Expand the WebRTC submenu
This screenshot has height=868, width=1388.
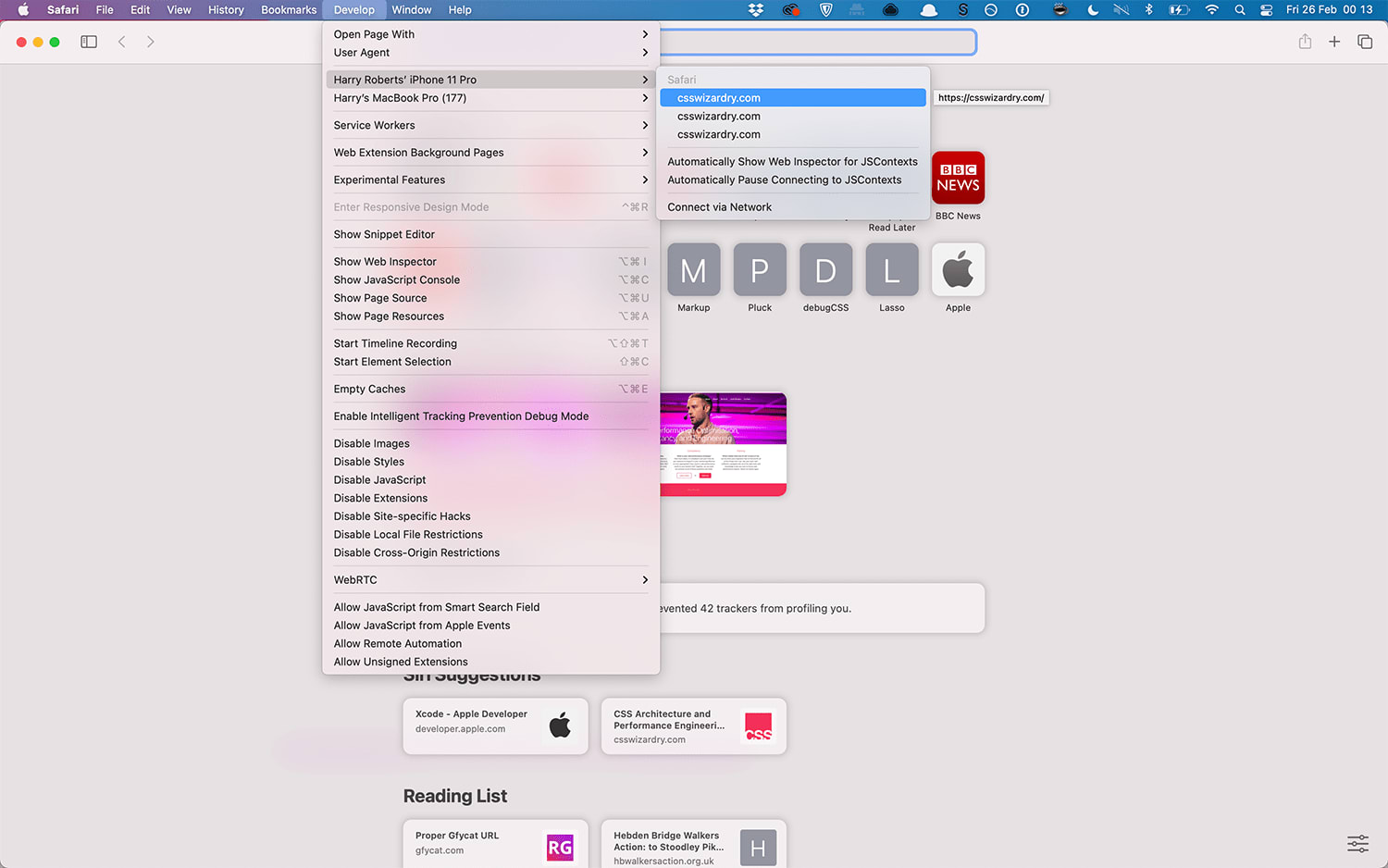490,580
